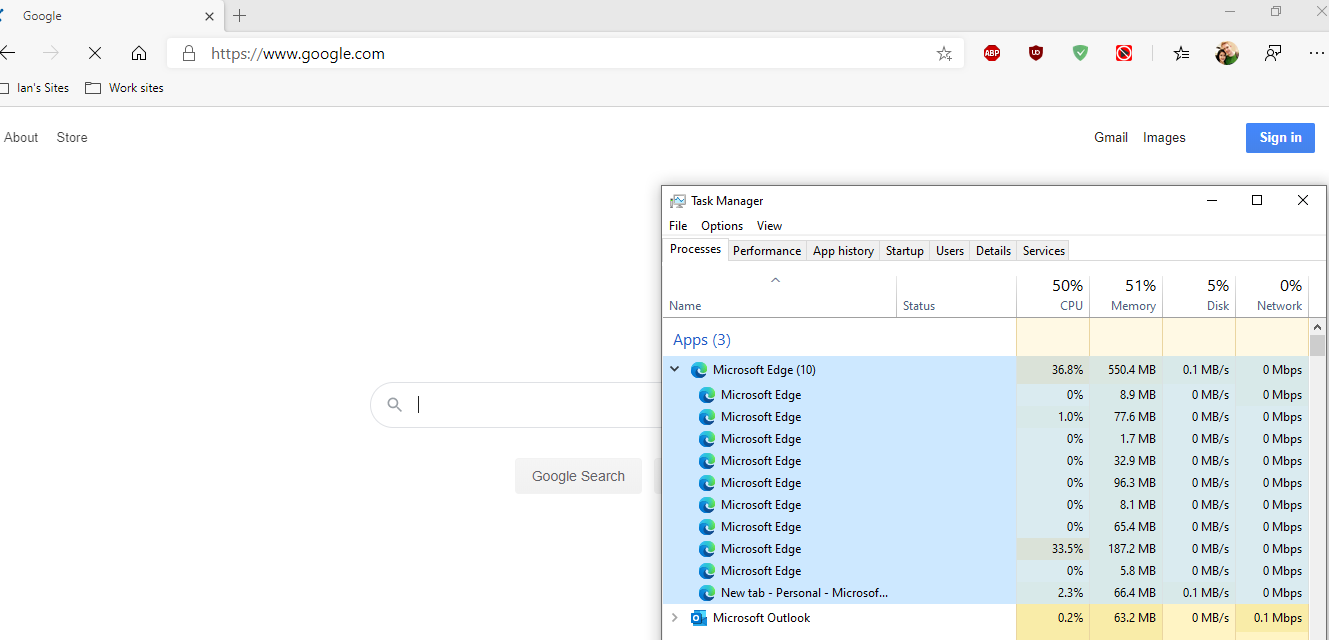Click the 550.4 MB memory value

[1131, 370]
